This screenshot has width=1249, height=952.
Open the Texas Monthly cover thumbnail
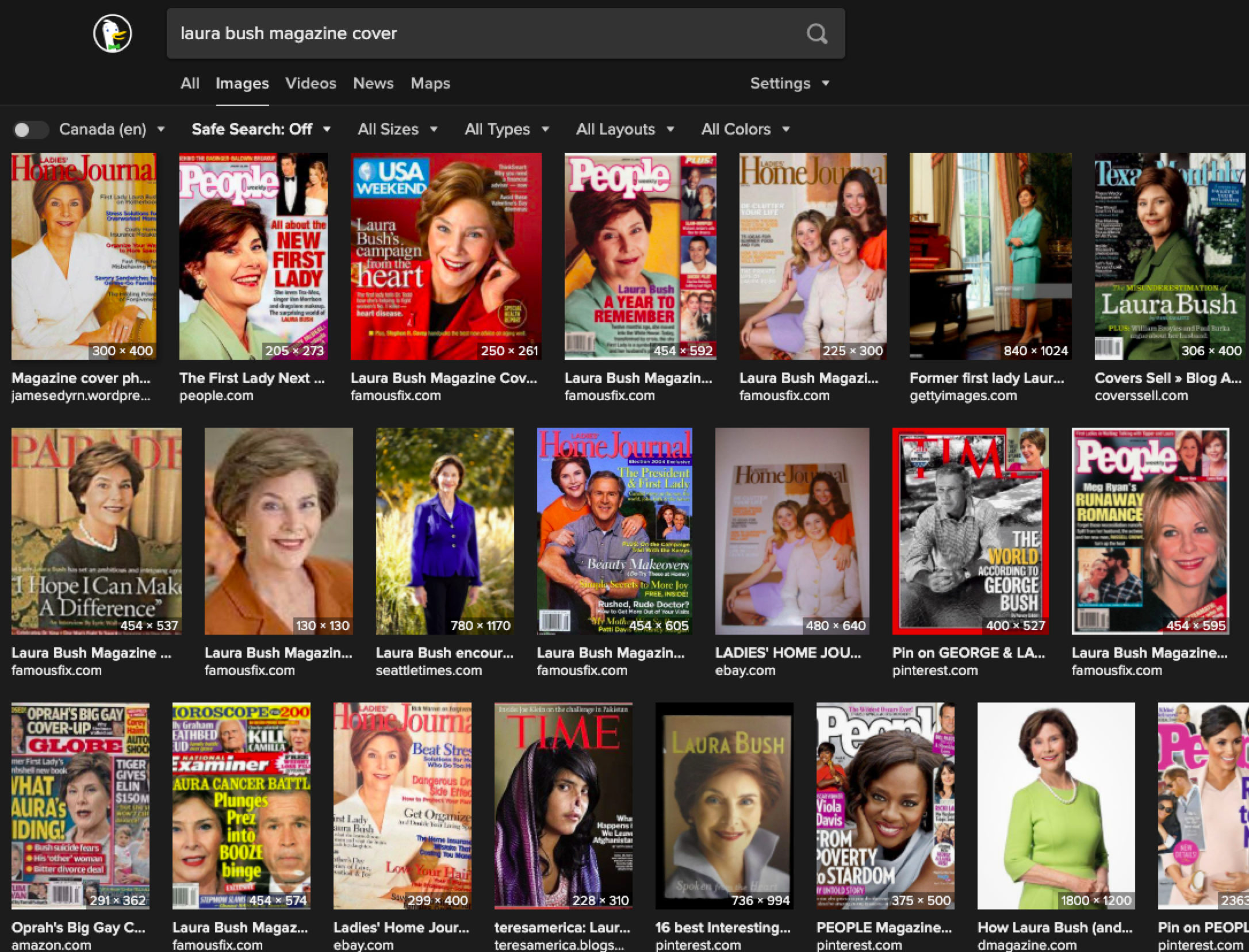click(1170, 256)
